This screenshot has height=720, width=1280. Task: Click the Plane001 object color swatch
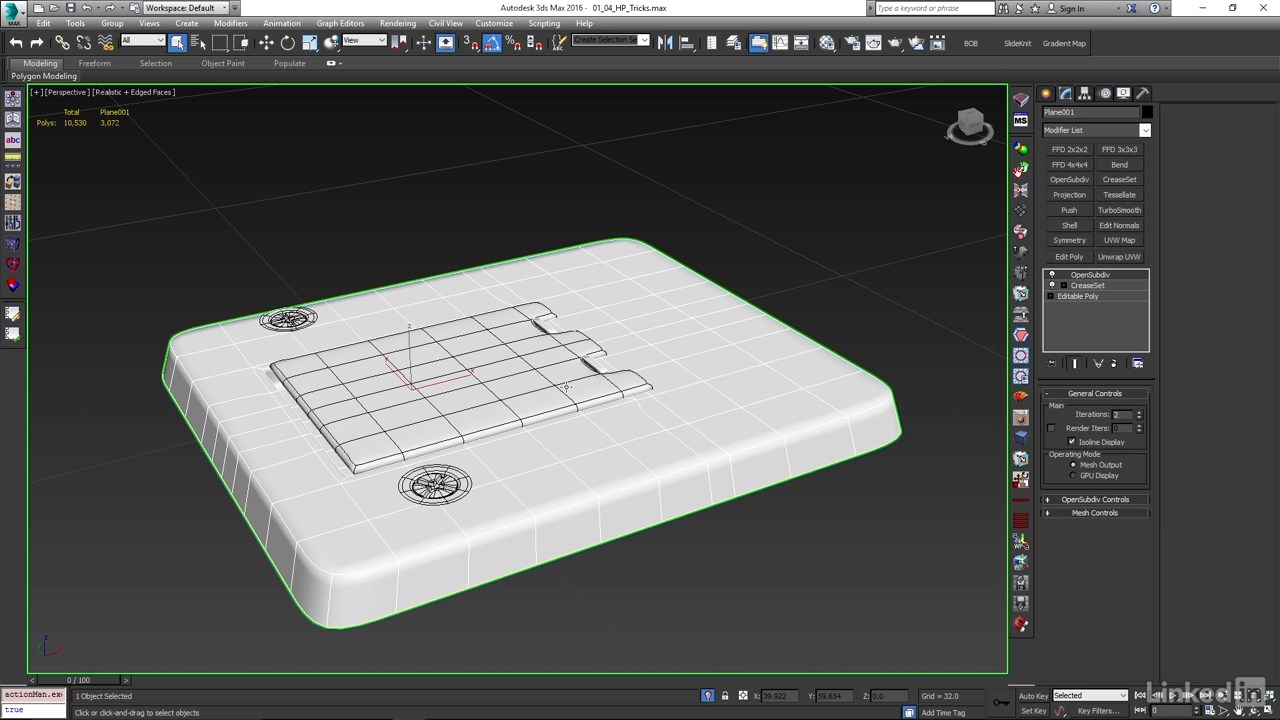tap(1147, 112)
